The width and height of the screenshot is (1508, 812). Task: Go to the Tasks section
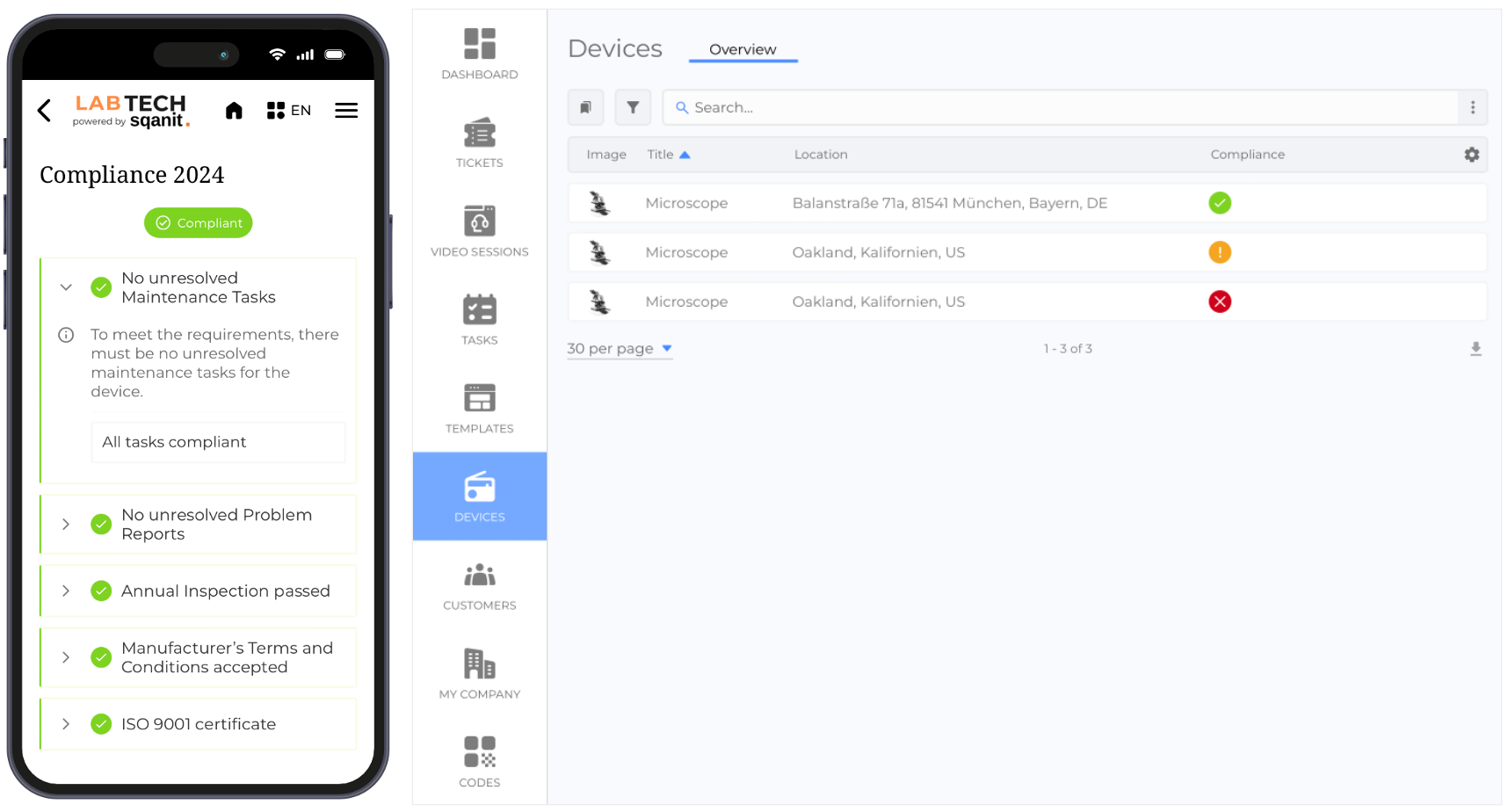[x=480, y=320]
